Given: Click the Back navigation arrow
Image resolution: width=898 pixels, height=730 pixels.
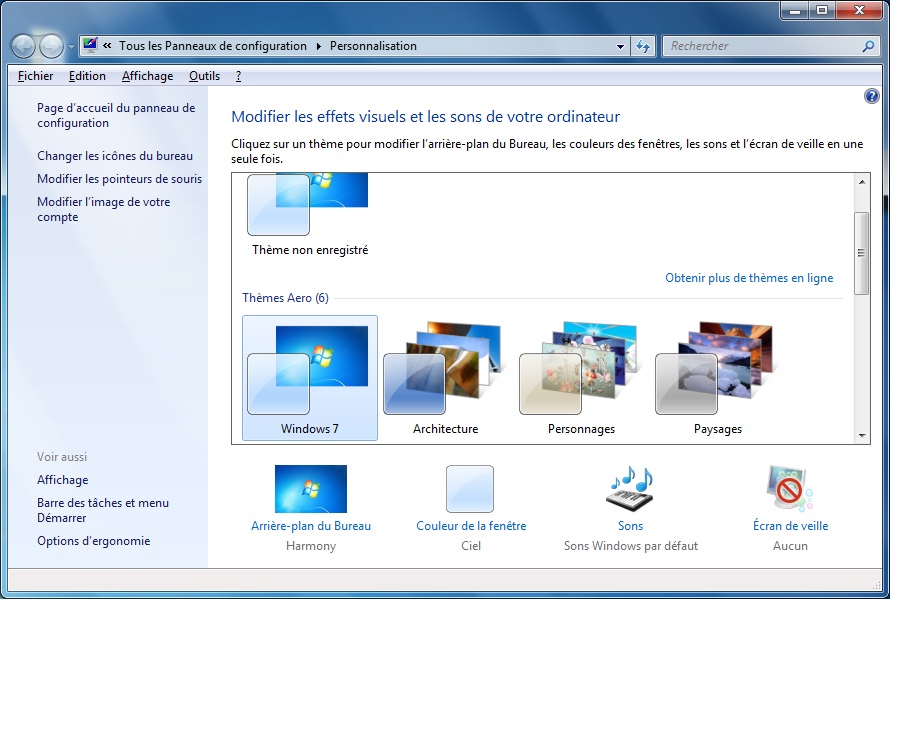Looking at the screenshot, I should point(23,46).
